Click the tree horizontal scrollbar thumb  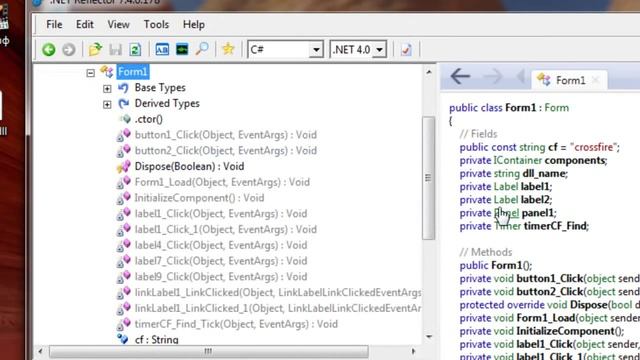(x=209, y=351)
